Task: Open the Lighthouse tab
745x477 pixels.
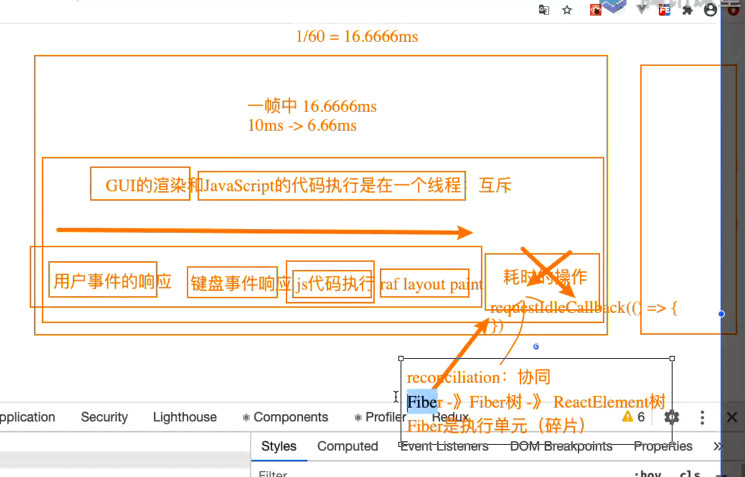Action: tap(185, 417)
